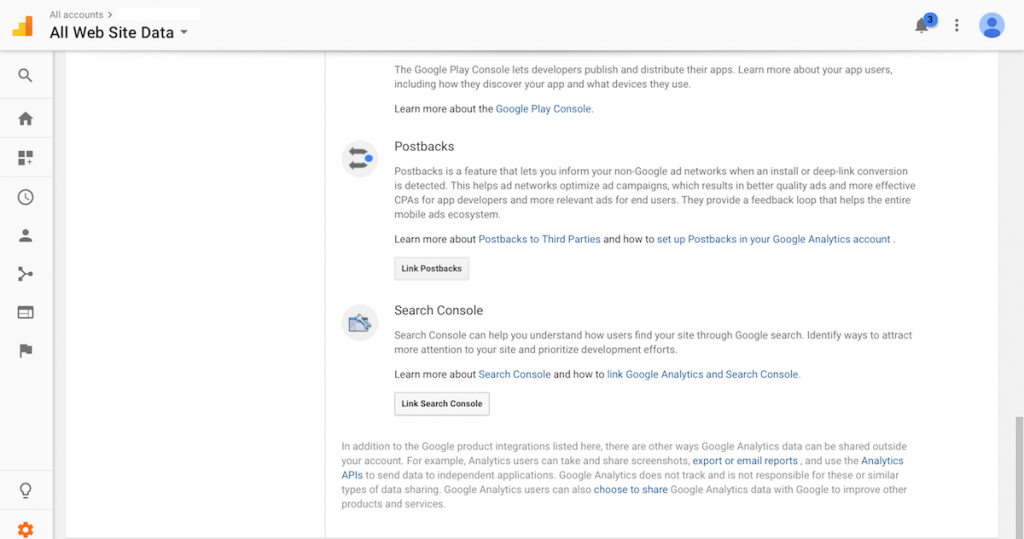
Task: Open the search icon in sidebar
Action: coord(25,75)
